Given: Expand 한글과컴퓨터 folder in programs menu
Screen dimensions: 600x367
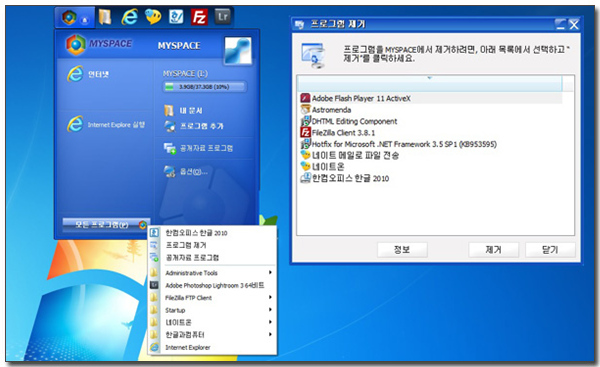Looking at the screenshot, I should point(212,334).
